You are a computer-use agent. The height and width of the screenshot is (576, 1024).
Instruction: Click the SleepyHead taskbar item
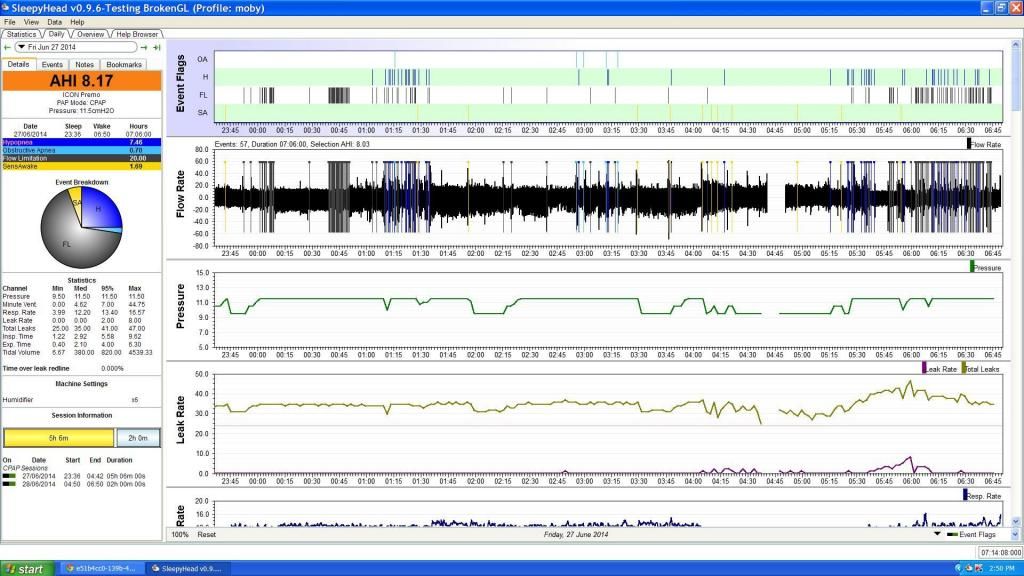[x=187, y=568]
